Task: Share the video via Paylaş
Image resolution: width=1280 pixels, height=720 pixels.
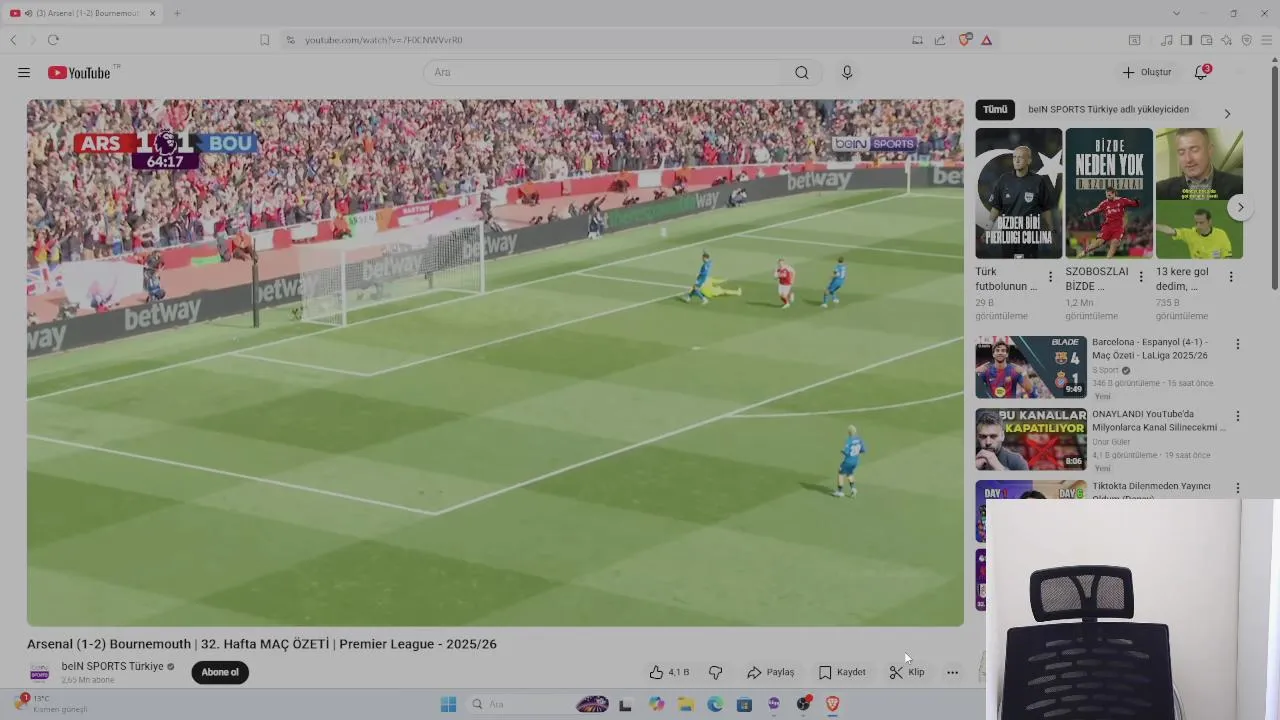Action: pyautogui.click(x=771, y=673)
